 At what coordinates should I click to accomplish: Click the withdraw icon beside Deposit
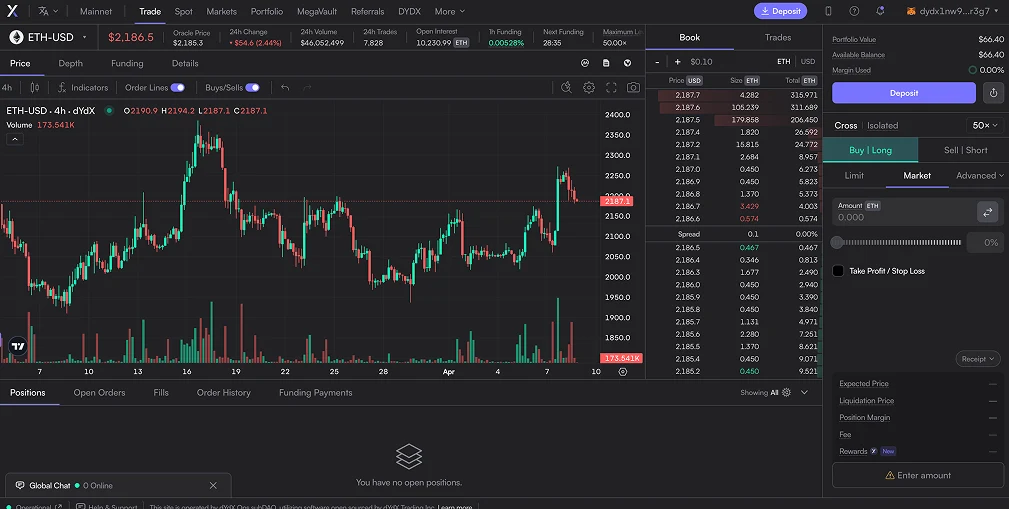pos(993,93)
